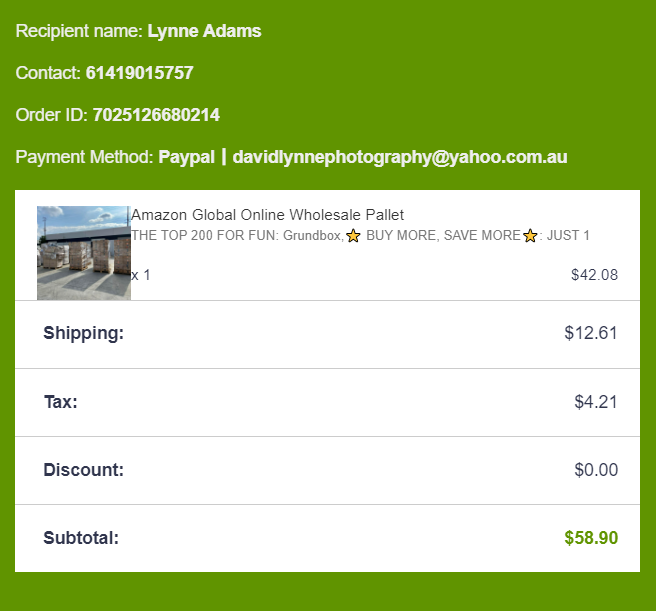
Task: Click the quantity x 1 label
Action: click(x=141, y=275)
